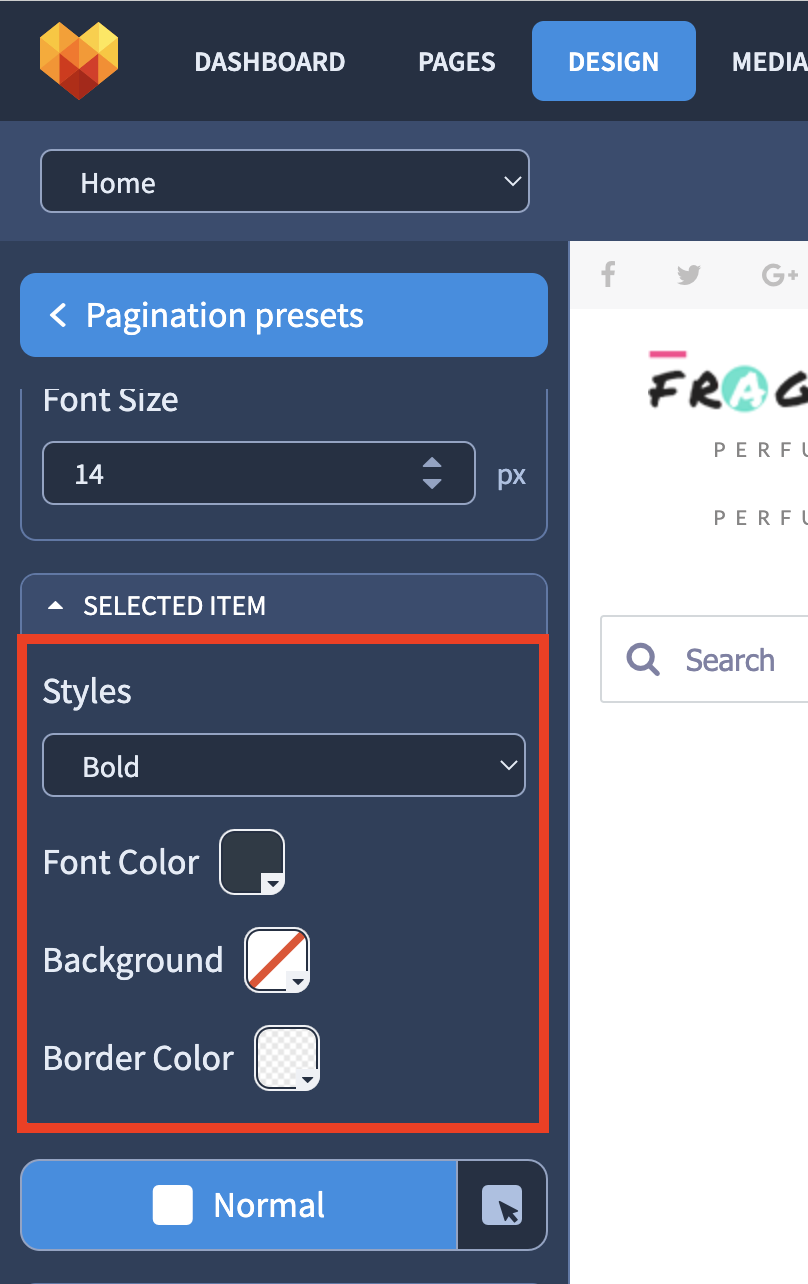This screenshot has width=808, height=1284.
Task: Open the Home page dropdown
Action: coord(285,182)
